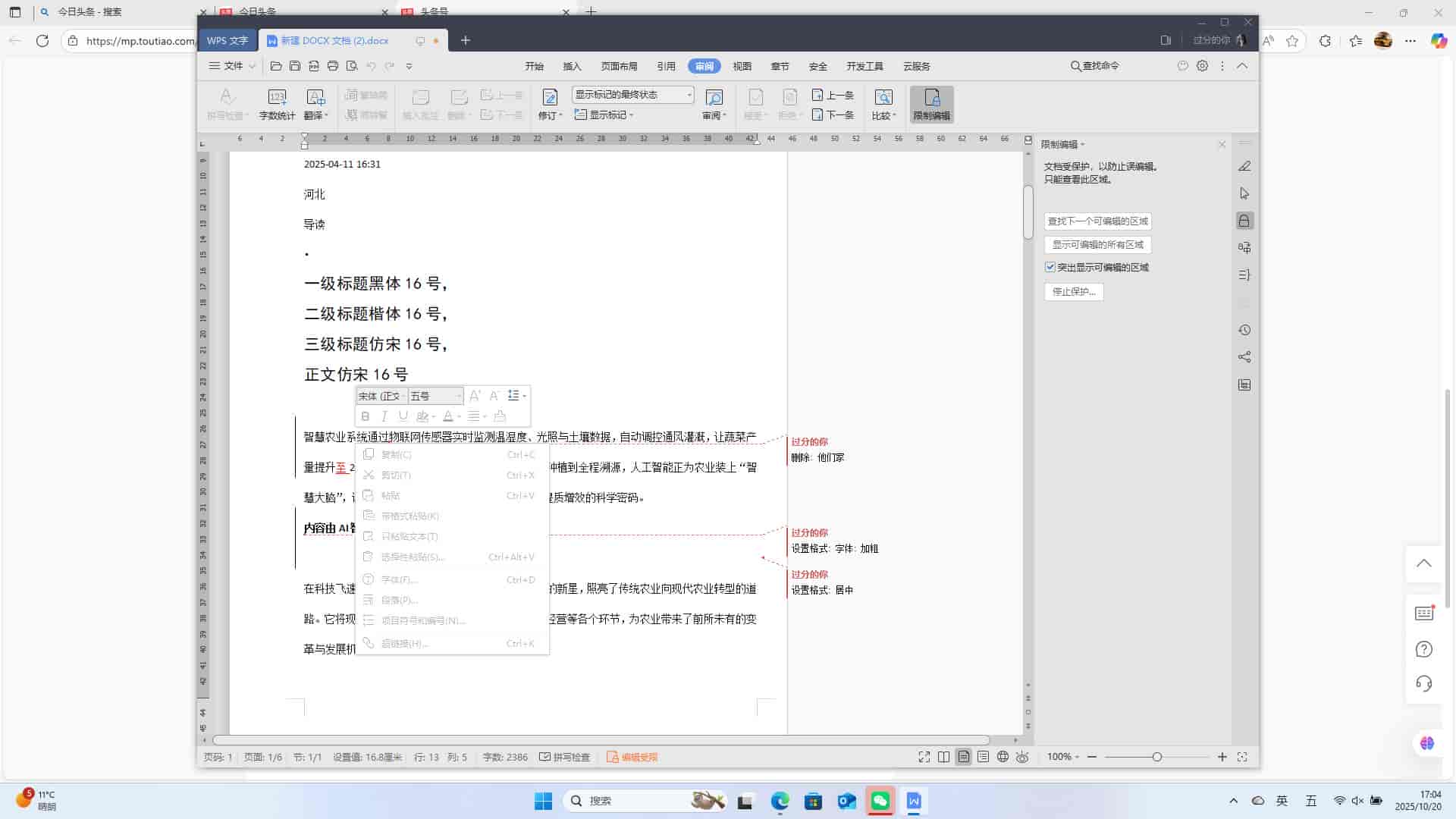Select the 新建 DOCX 文档 (2).docx tab
This screenshot has width=1456, height=819.
334,40
